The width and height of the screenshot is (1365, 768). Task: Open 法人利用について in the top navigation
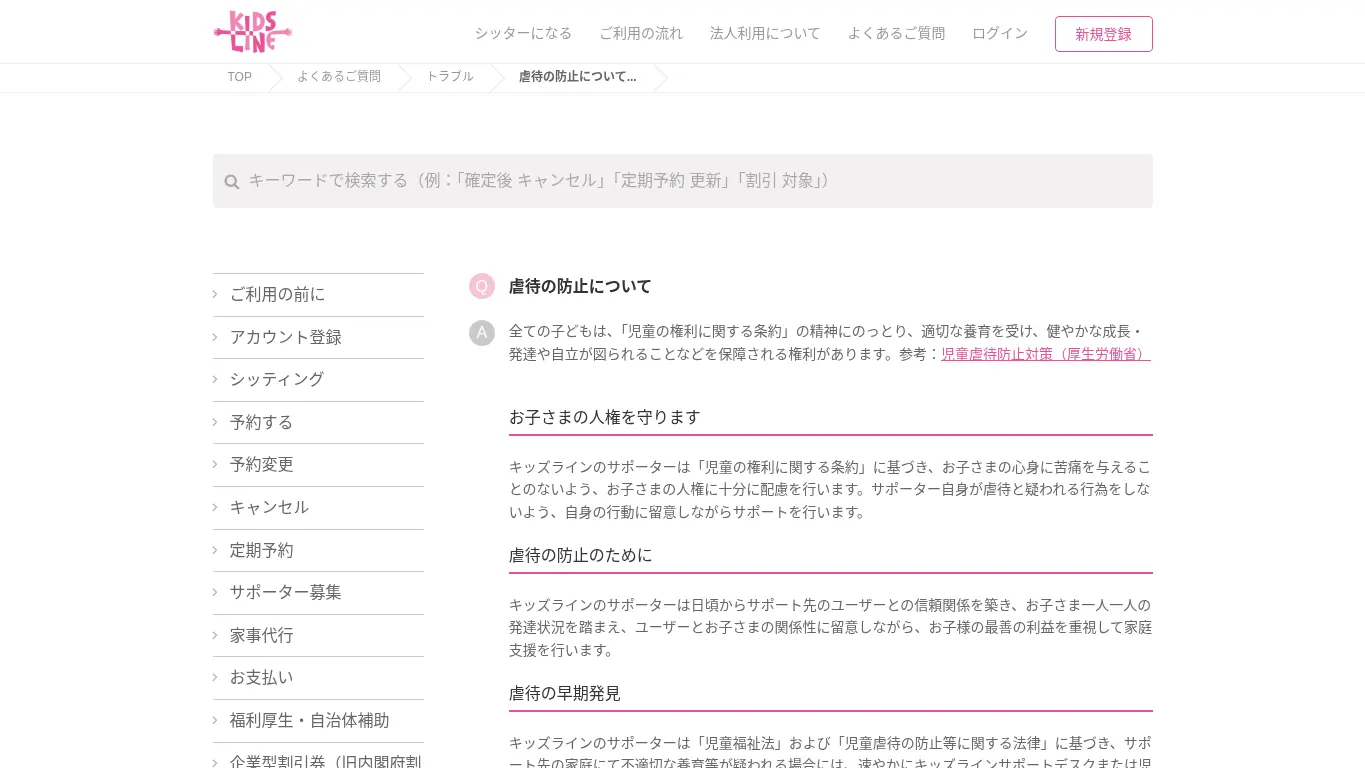click(x=765, y=33)
